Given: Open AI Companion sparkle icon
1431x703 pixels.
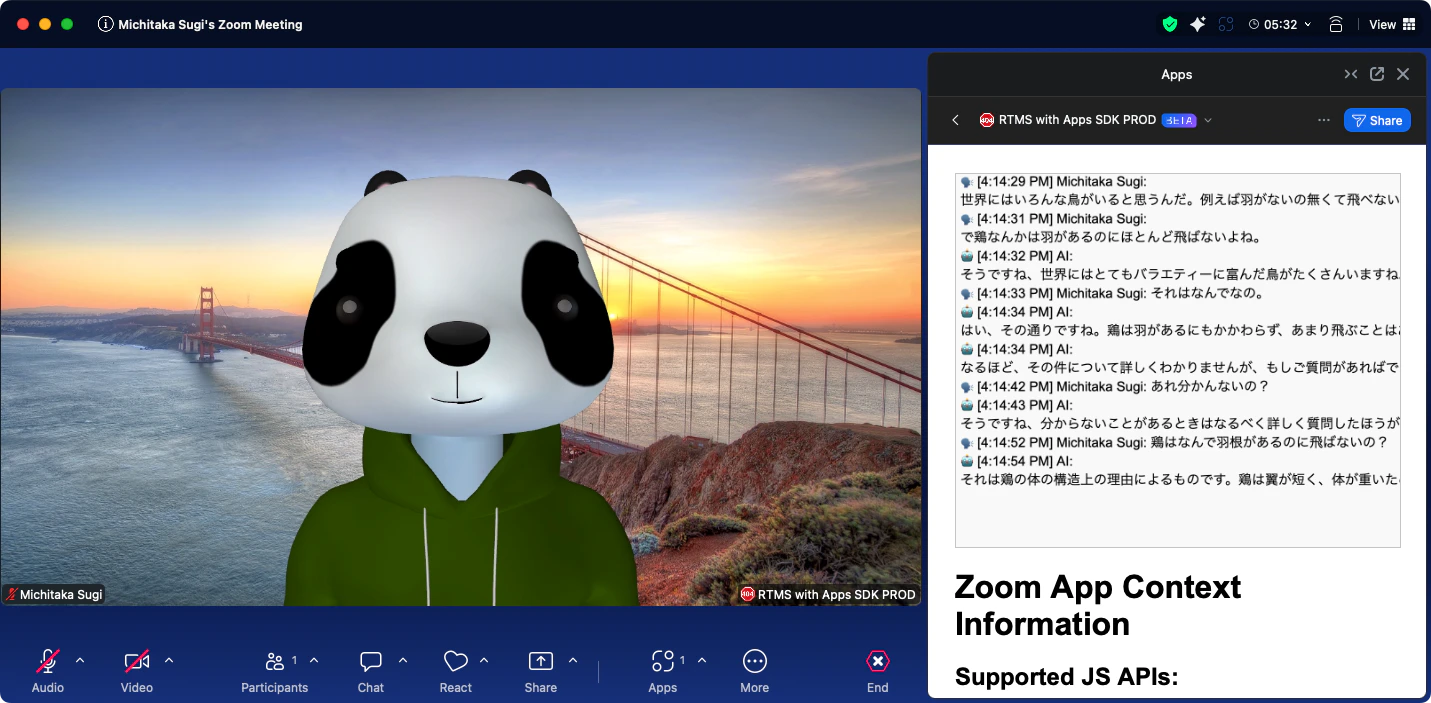Looking at the screenshot, I should coord(1197,24).
